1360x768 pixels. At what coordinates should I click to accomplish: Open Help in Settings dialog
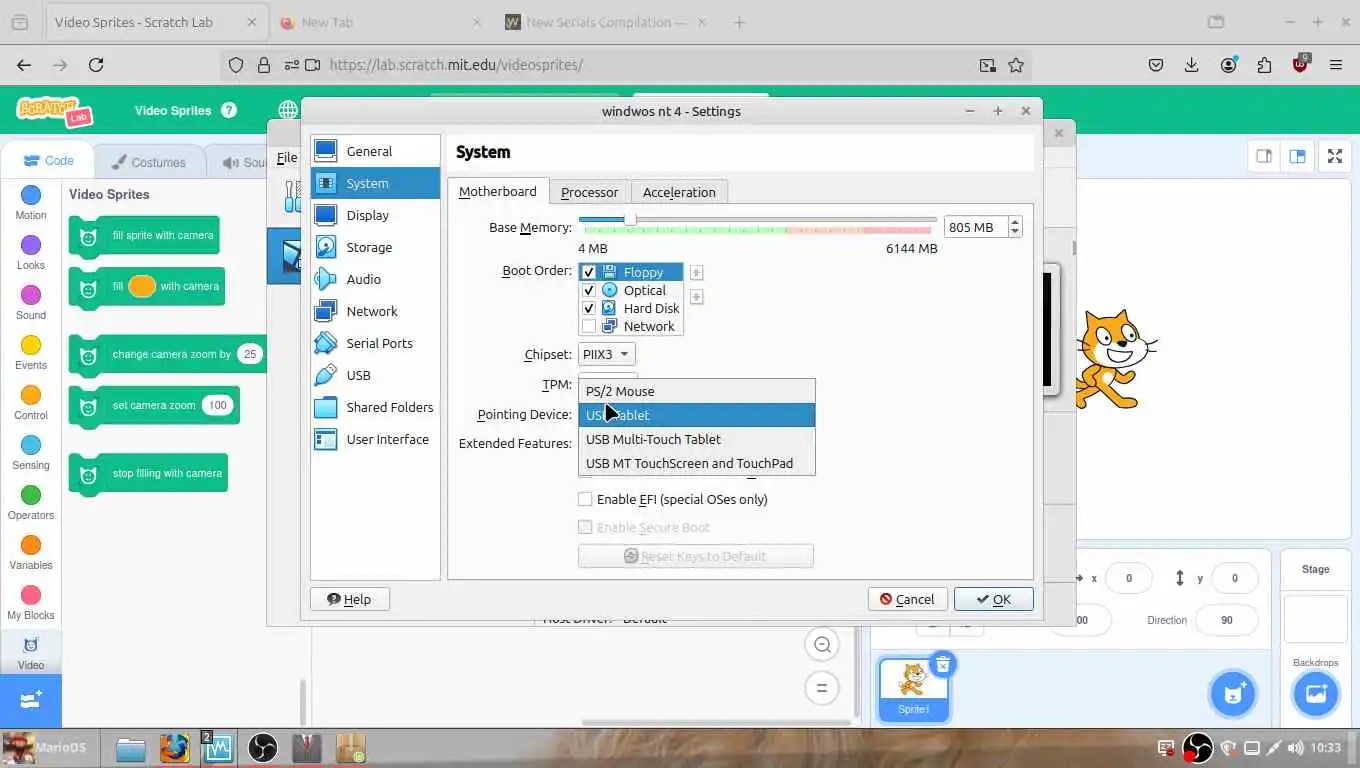(350, 599)
